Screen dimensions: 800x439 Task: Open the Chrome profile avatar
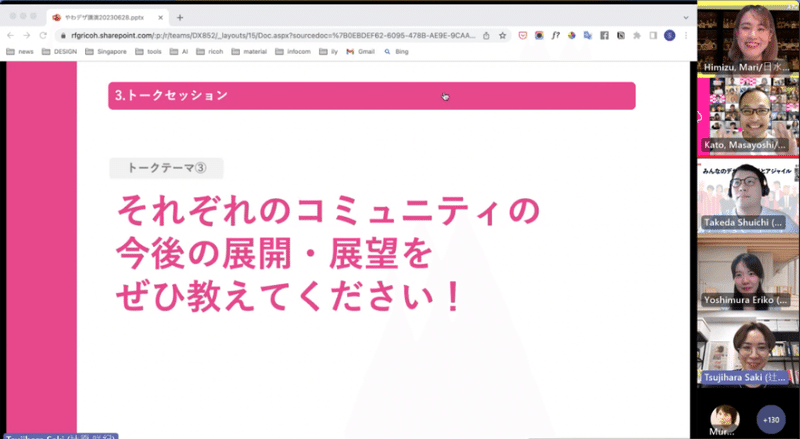[x=669, y=35]
